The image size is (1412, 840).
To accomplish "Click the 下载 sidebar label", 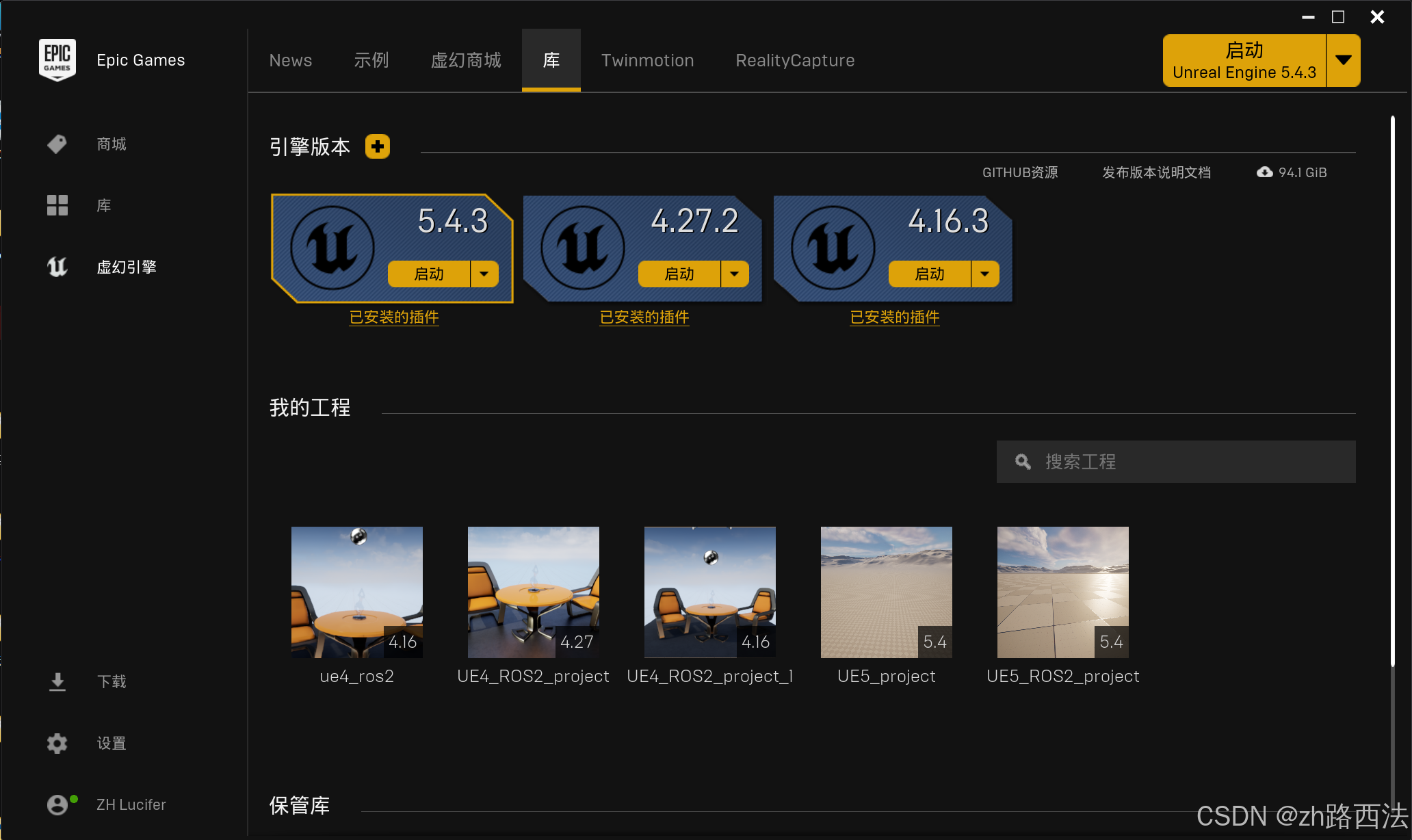I will 112,681.
